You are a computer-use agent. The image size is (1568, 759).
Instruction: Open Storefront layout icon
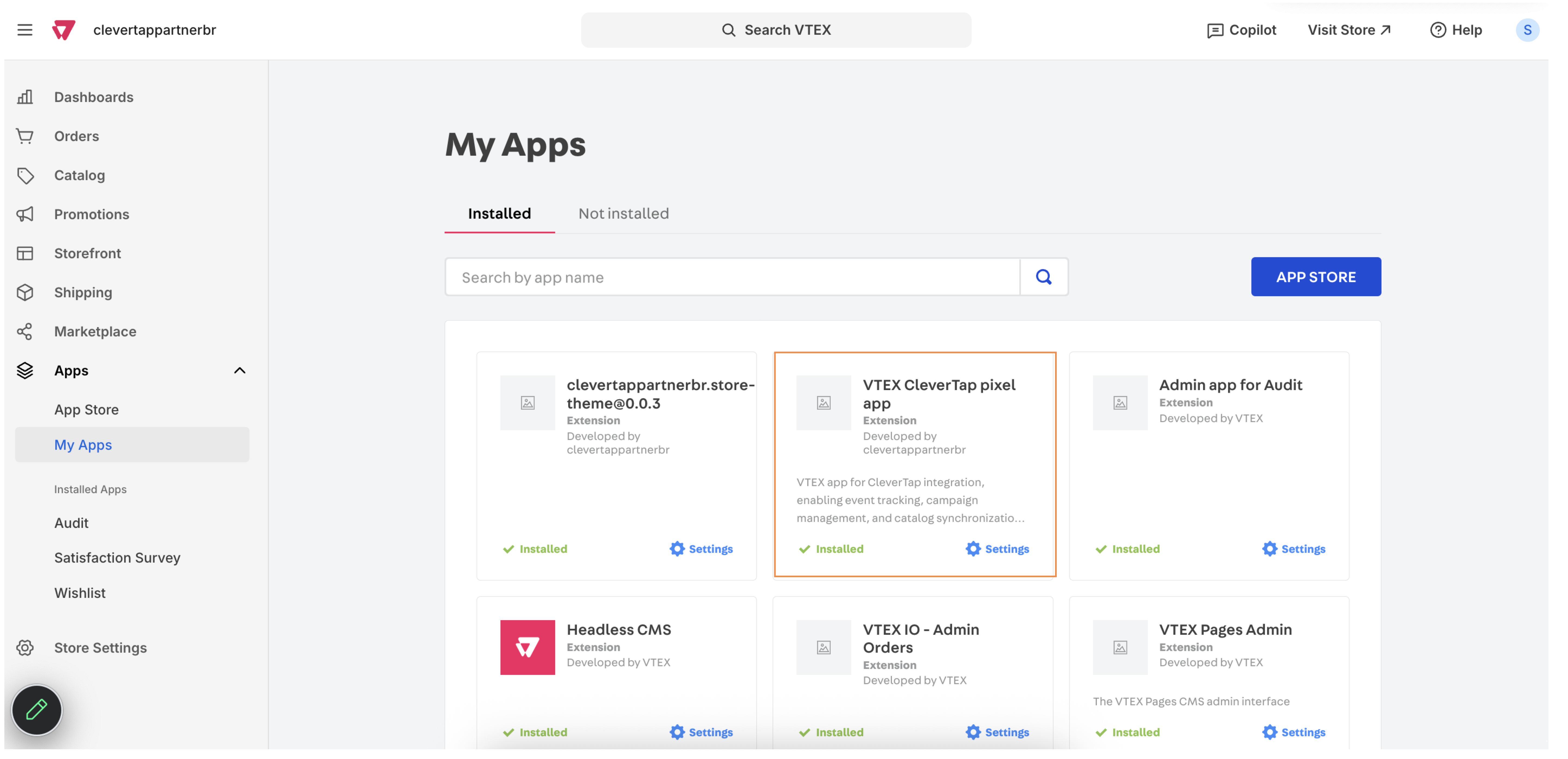(x=25, y=253)
